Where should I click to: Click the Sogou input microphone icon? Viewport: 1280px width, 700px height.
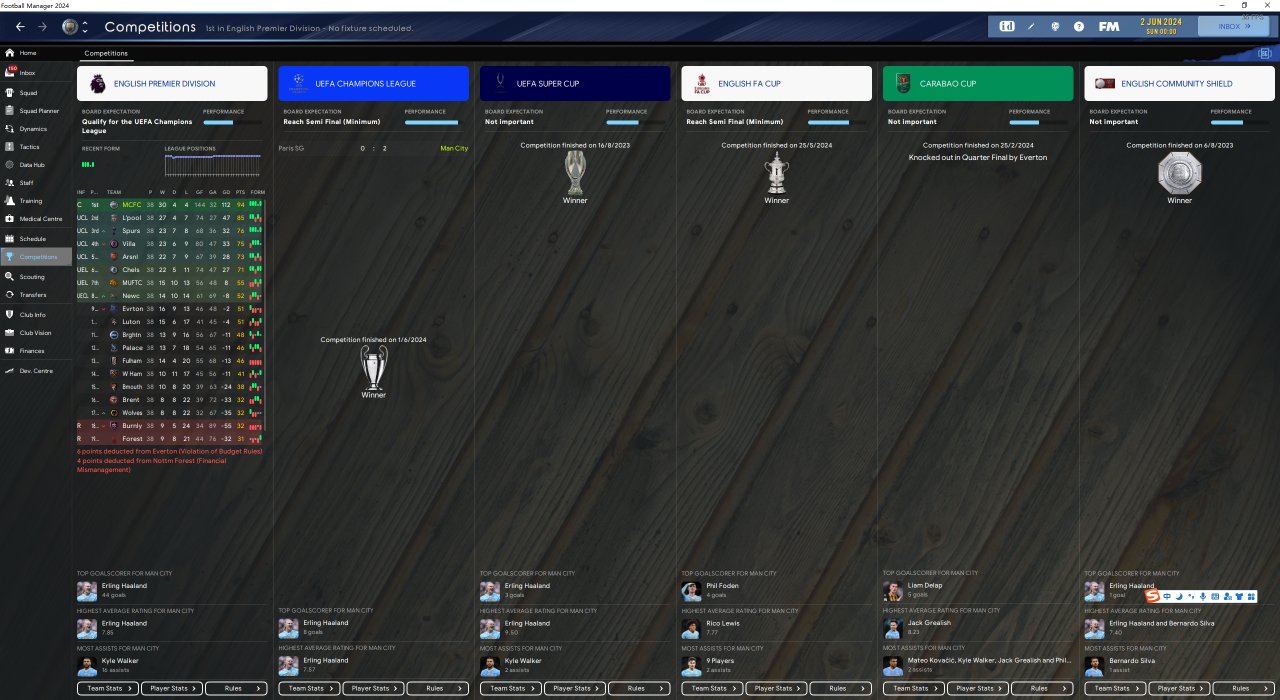pos(1203,597)
